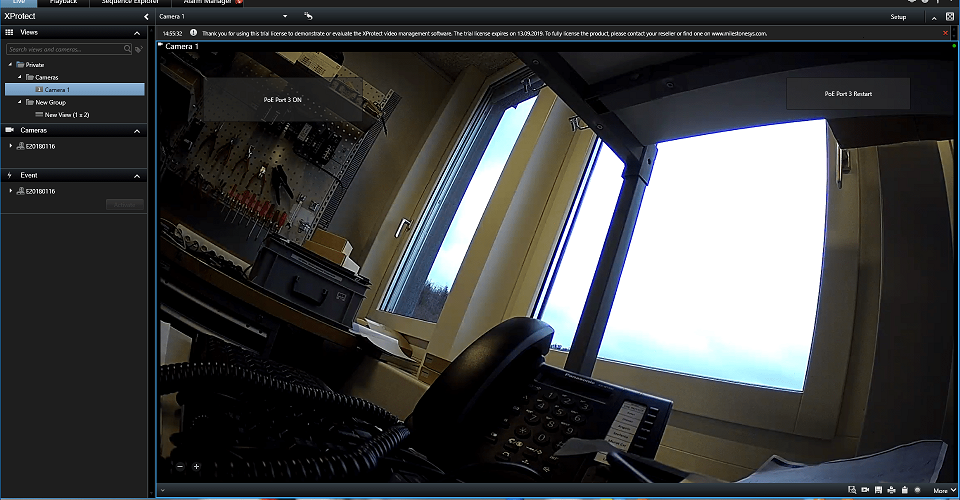Screen dimensions: 960x500
Task: Open the Alarm Manager tab
Action: [208, 2]
